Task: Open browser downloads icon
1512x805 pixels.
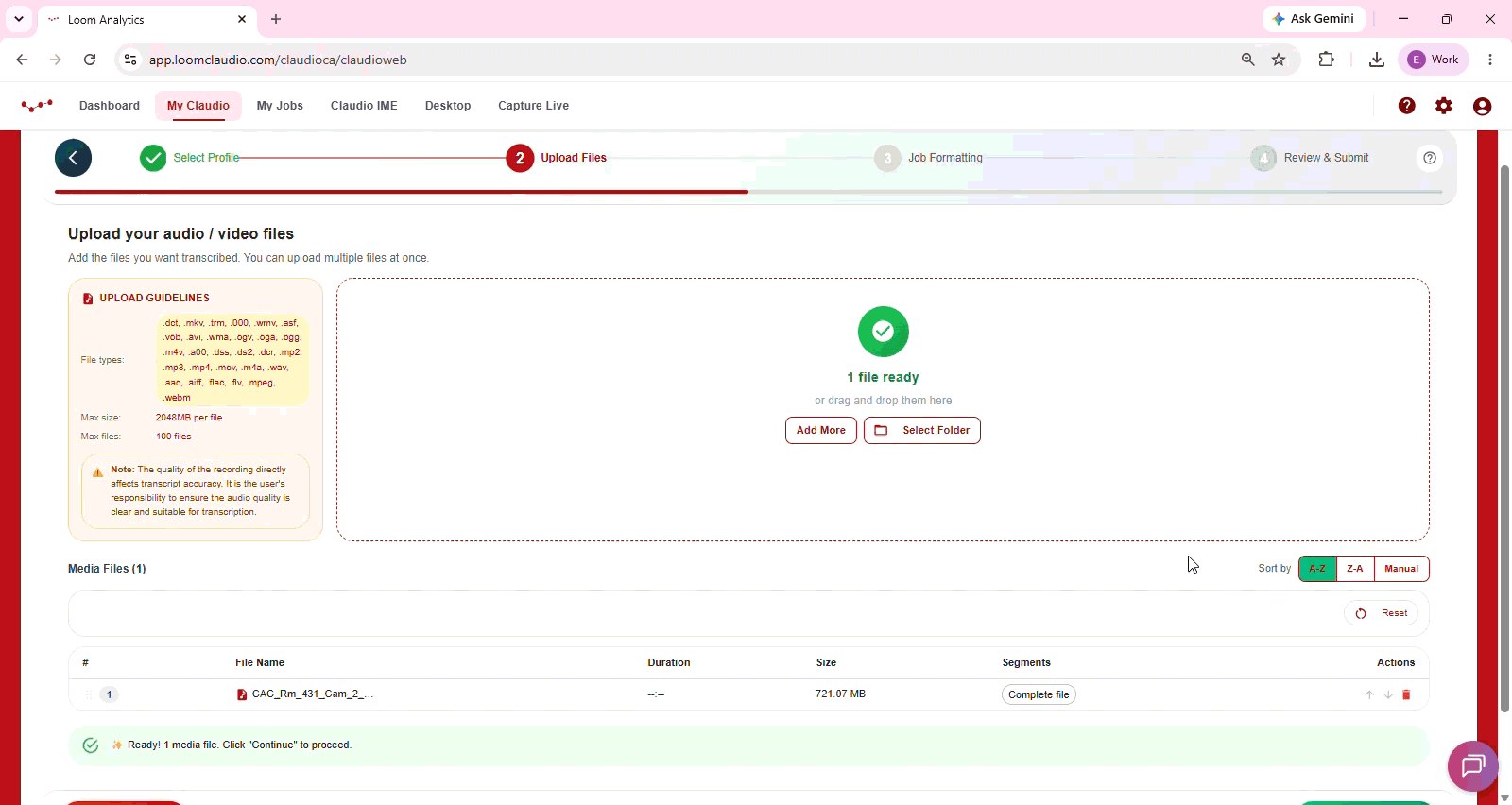Action: [1377, 60]
